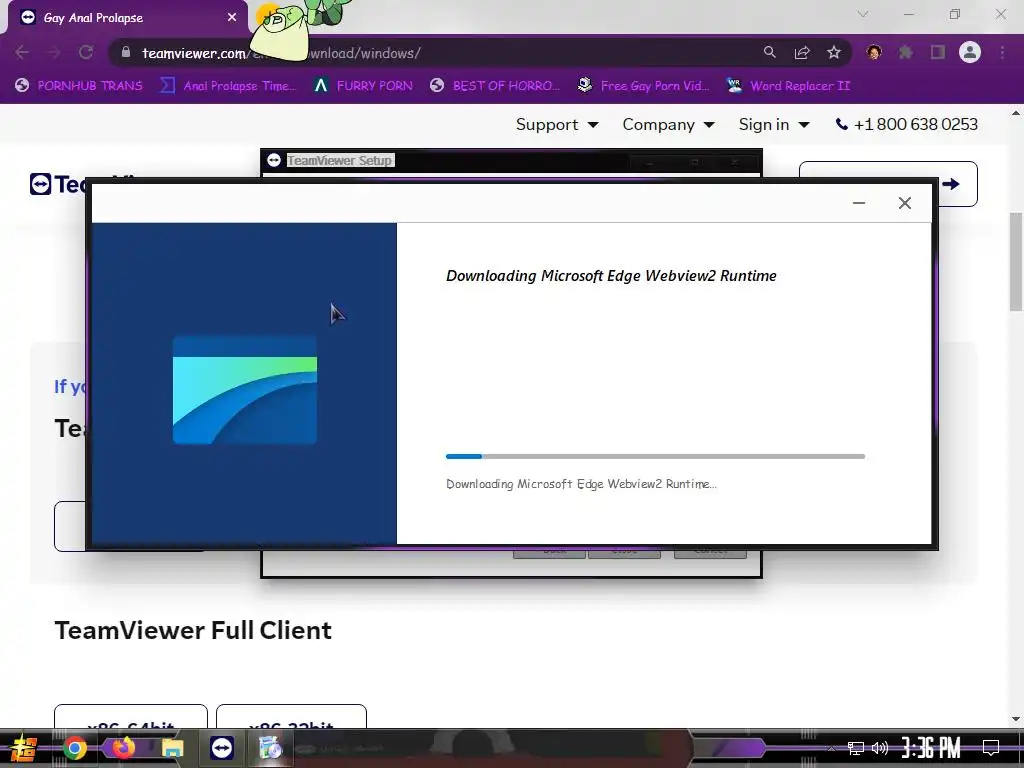Screen dimensions: 1024x768
Task: Open Firefox from the taskbar
Action: tap(123, 748)
